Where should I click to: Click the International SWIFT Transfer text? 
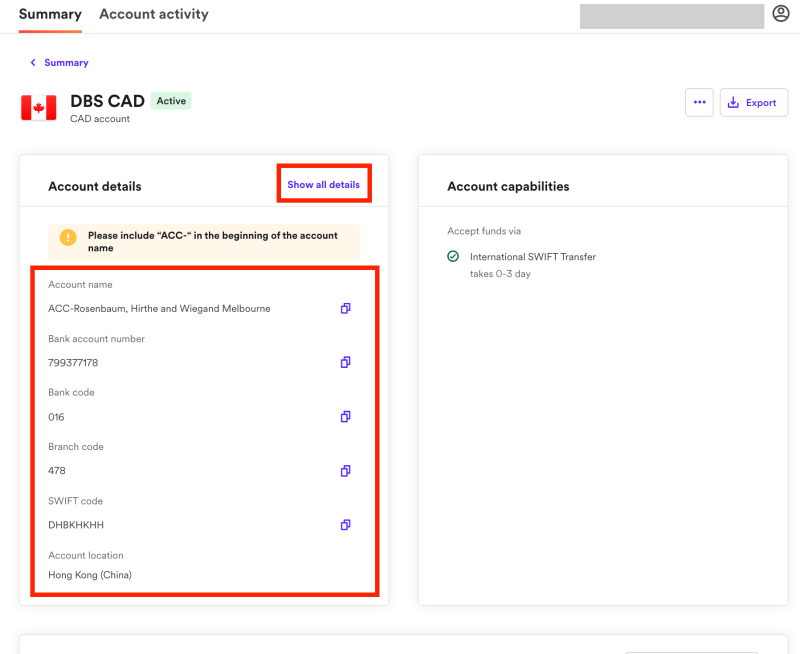[x=533, y=257]
